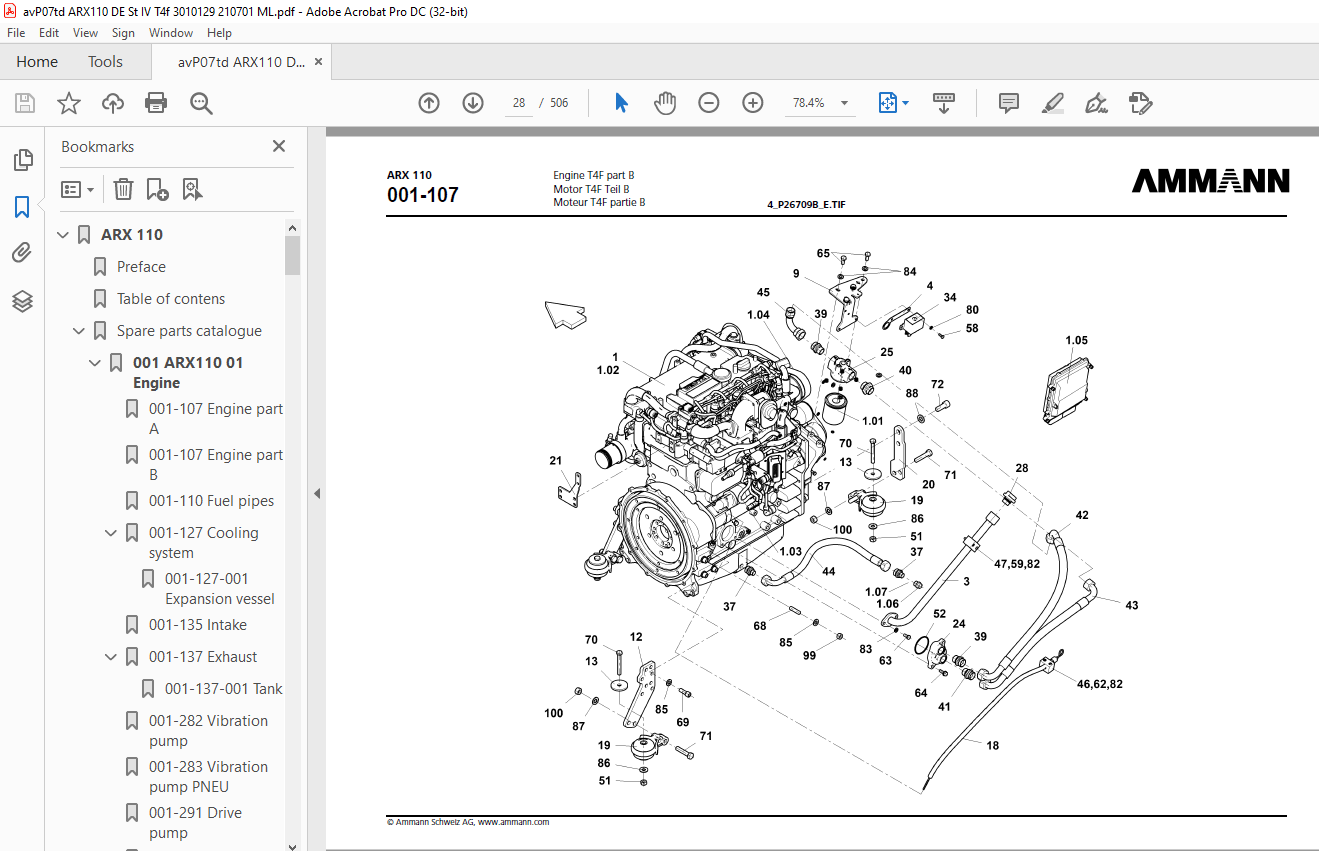1319x851 pixels.
Task: Open the Table of contens bookmark
Action: [171, 299]
